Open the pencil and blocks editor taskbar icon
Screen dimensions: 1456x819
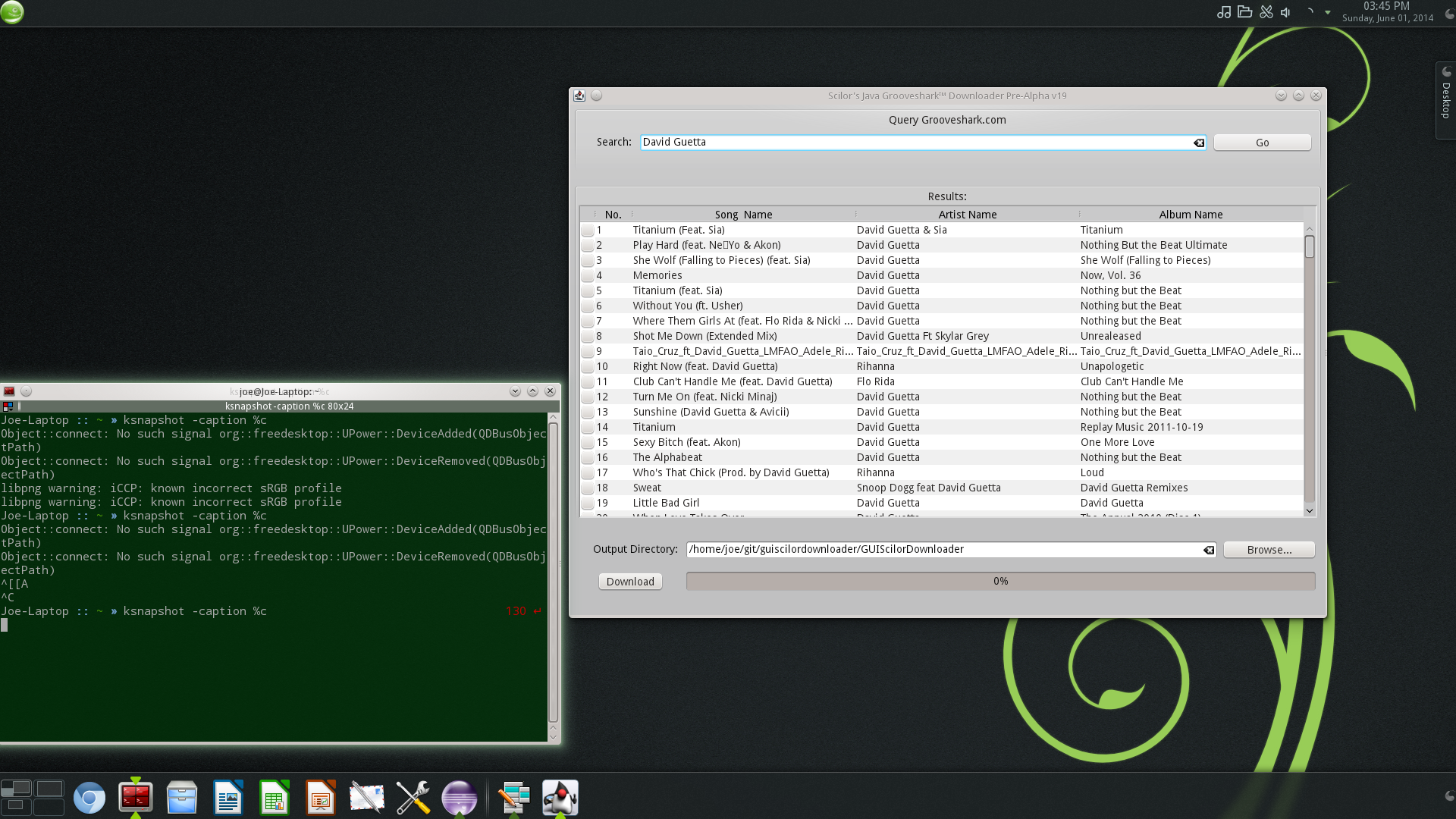[x=514, y=798]
